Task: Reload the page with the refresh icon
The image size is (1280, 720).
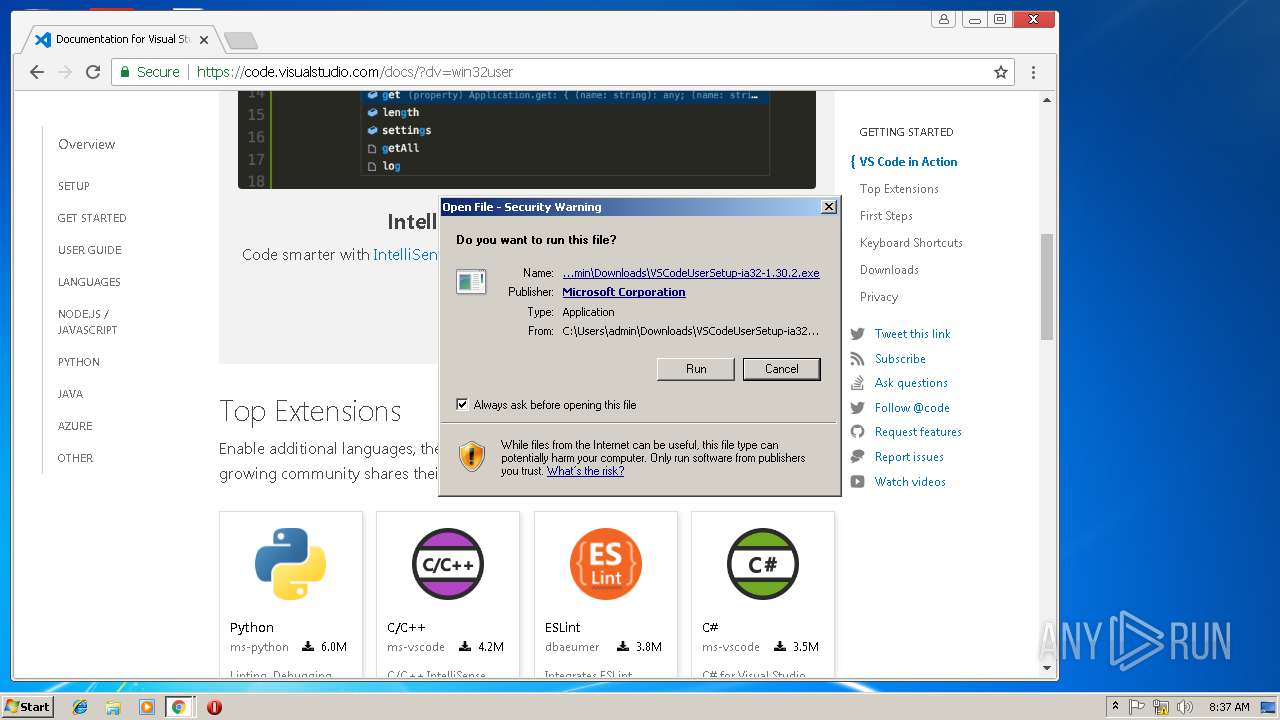Action: (93, 72)
